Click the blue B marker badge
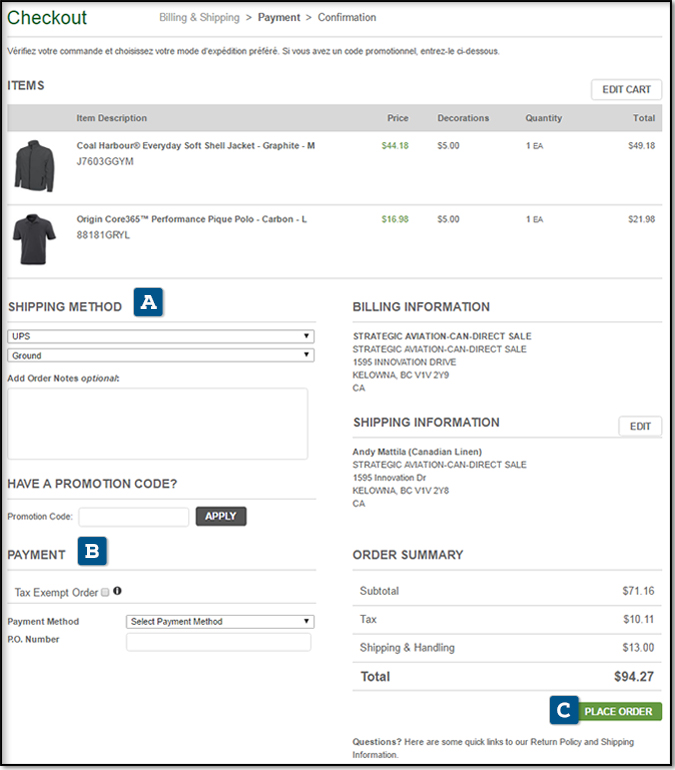The height and width of the screenshot is (770, 675). pos(93,551)
